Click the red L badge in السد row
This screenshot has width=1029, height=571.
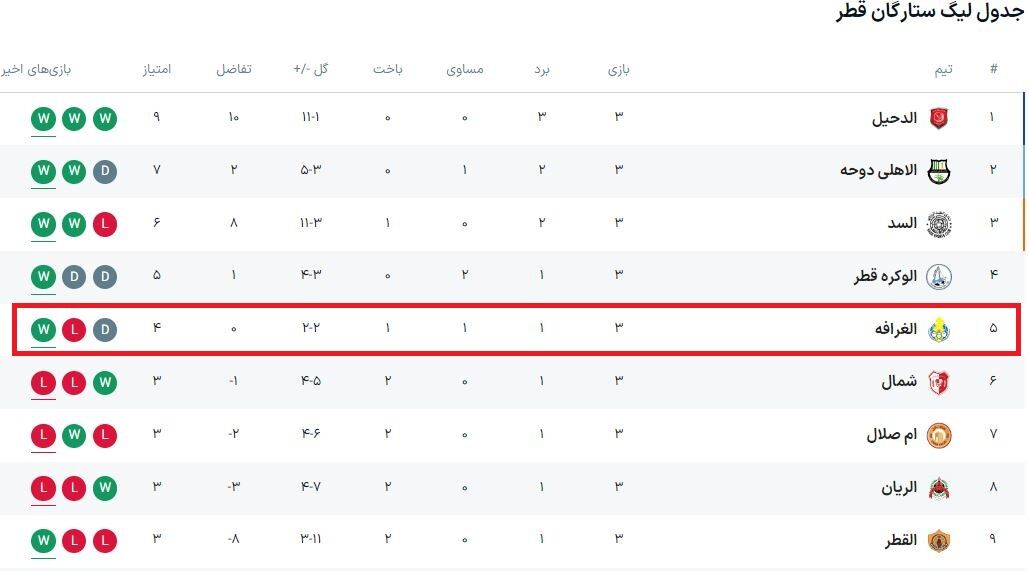(105, 223)
